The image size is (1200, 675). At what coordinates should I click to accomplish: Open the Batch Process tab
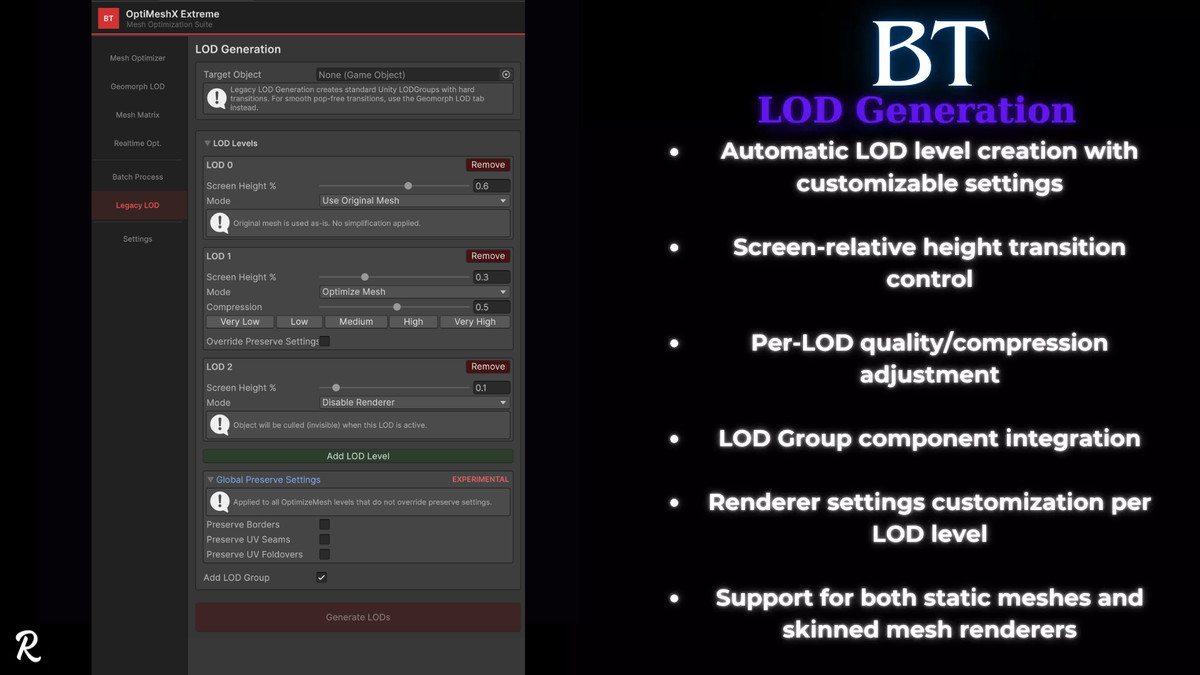[138, 177]
